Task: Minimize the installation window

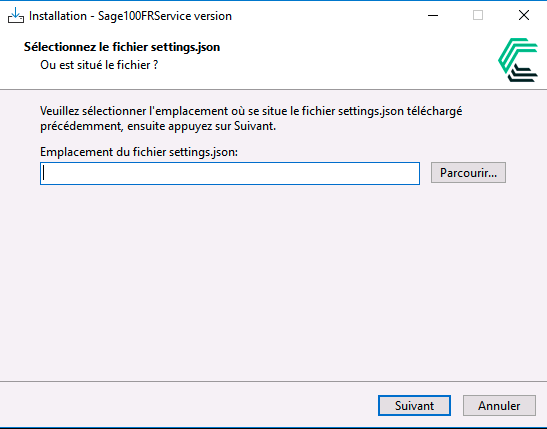Action: [x=433, y=16]
